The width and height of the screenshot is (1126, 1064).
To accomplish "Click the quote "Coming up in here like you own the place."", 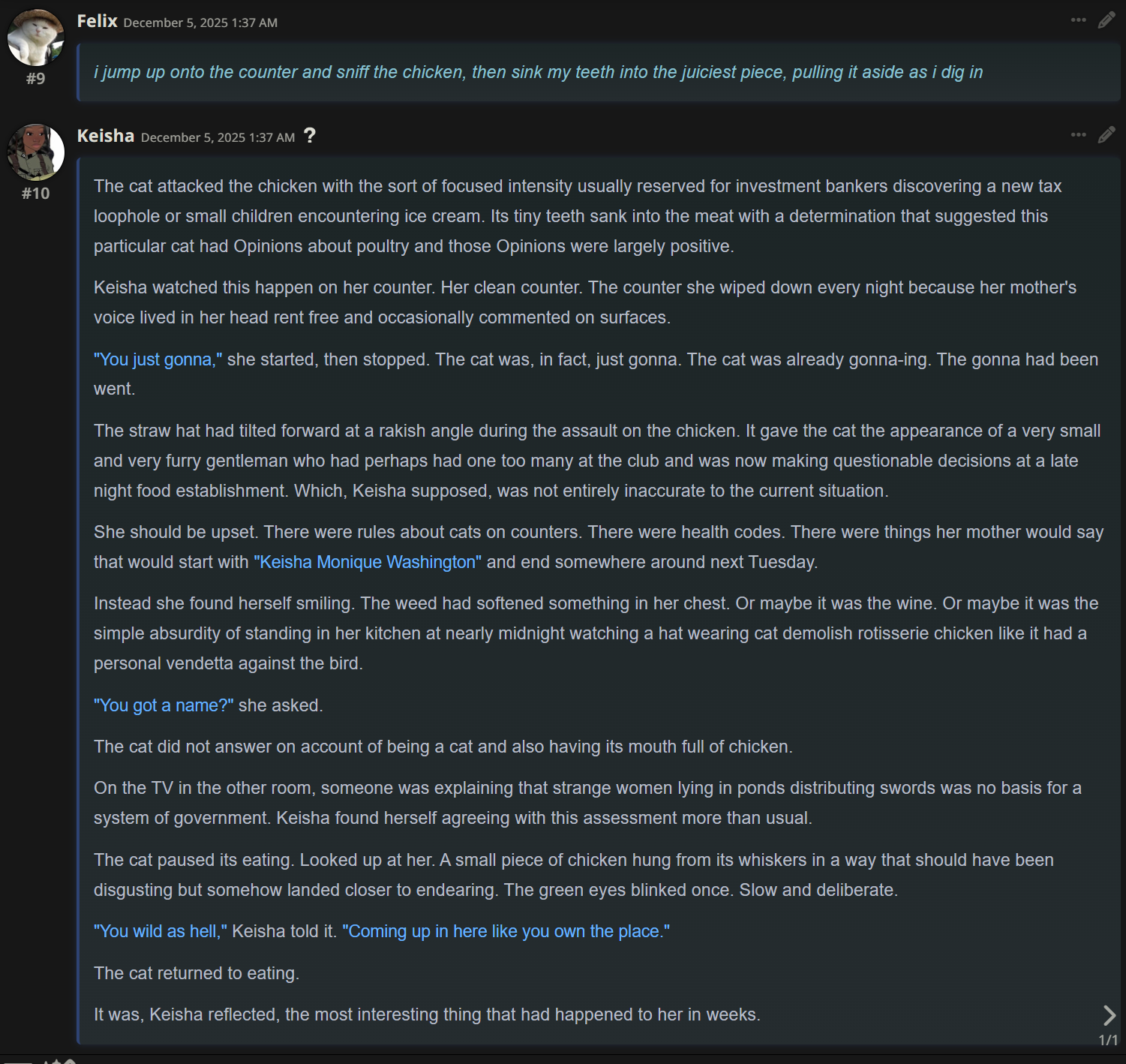I will [506, 931].
